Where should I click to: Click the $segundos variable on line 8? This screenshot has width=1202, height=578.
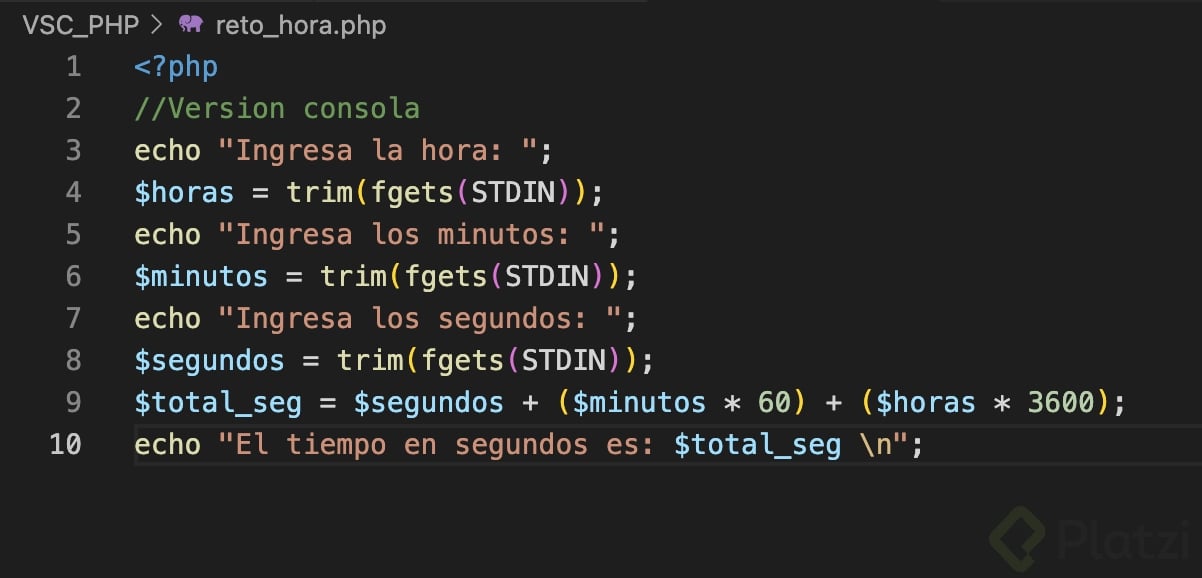[x=209, y=360]
